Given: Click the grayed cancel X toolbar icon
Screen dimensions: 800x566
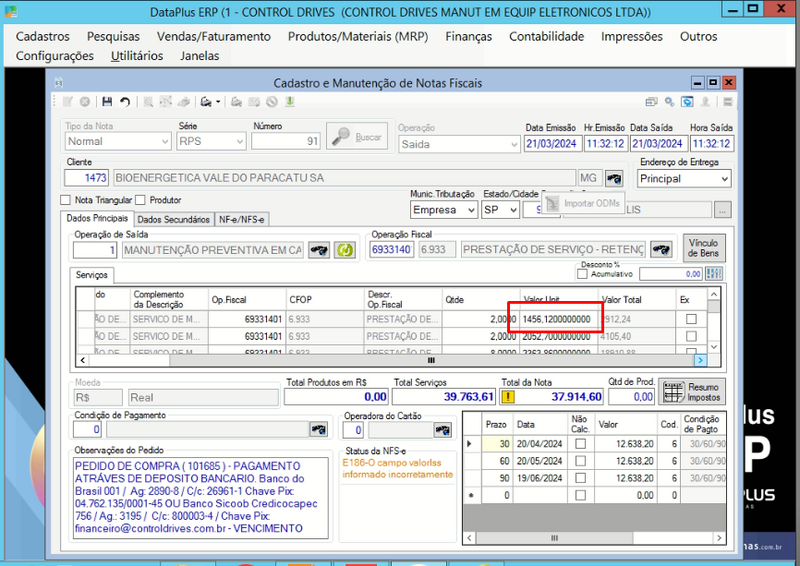Looking at the screenshot, I should pyautogui.click(x=85, y=102).
